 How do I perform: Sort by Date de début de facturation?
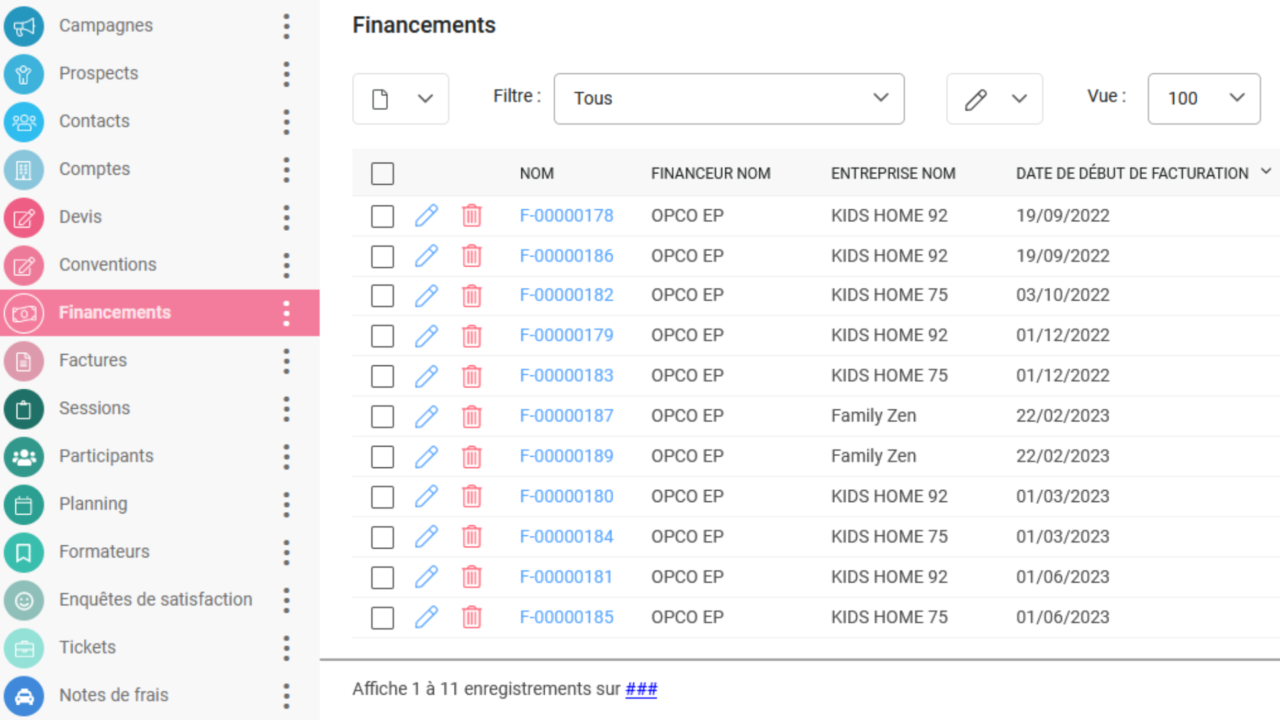[x=1132, y=173]
